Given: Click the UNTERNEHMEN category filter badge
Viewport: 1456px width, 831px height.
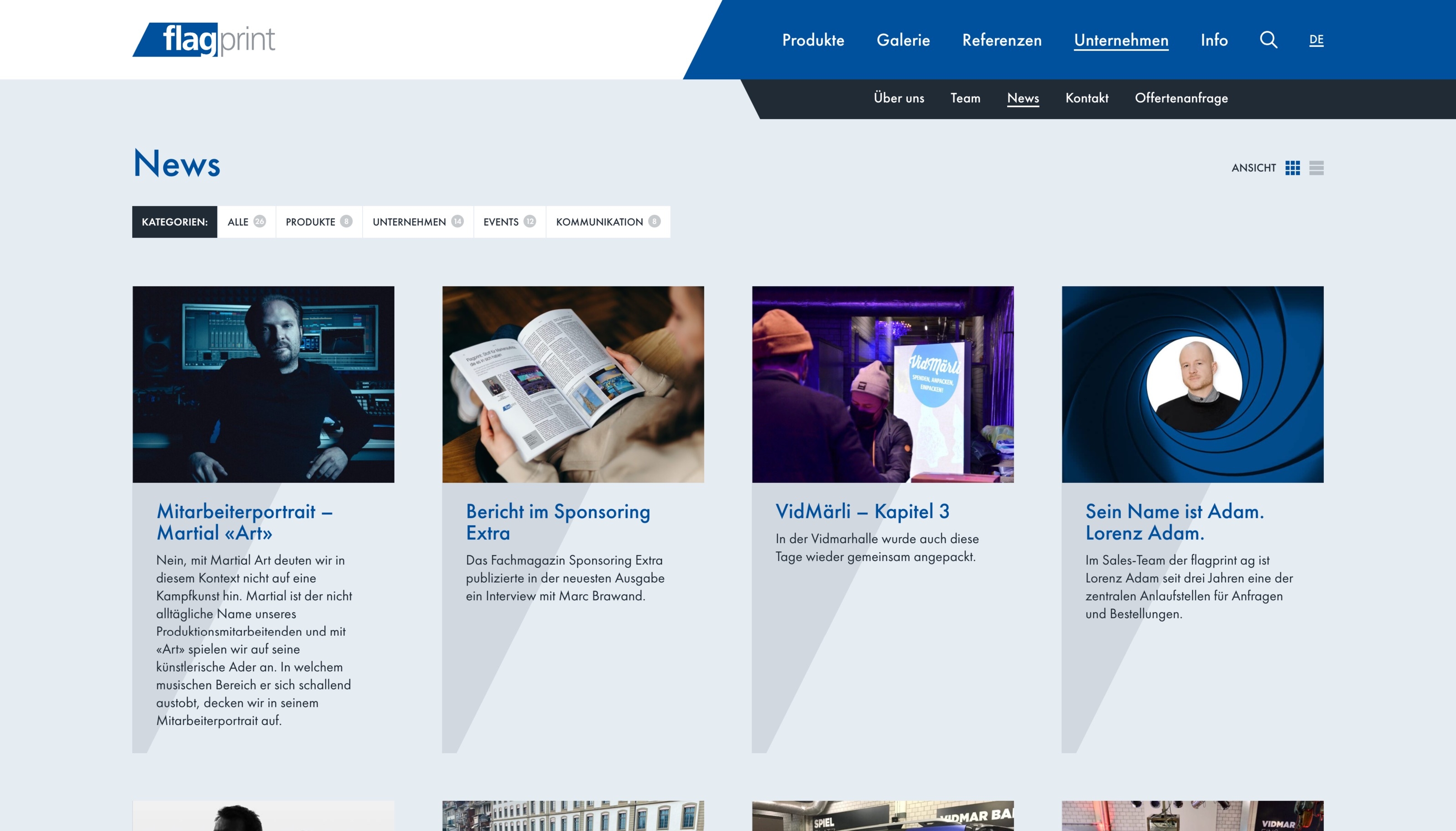Looking at the screenshot, I should [x=416, y=221].
